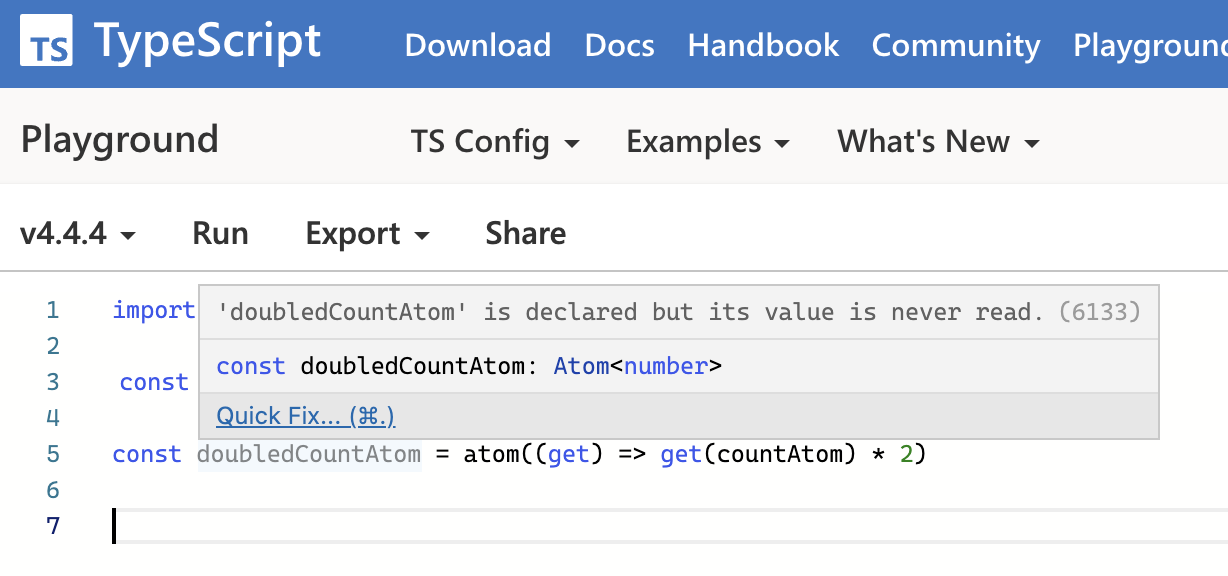Click line number 3 in the gutter
This screenshot has width=1228, height=576.
pyautogui.click(x=53, y=382)
